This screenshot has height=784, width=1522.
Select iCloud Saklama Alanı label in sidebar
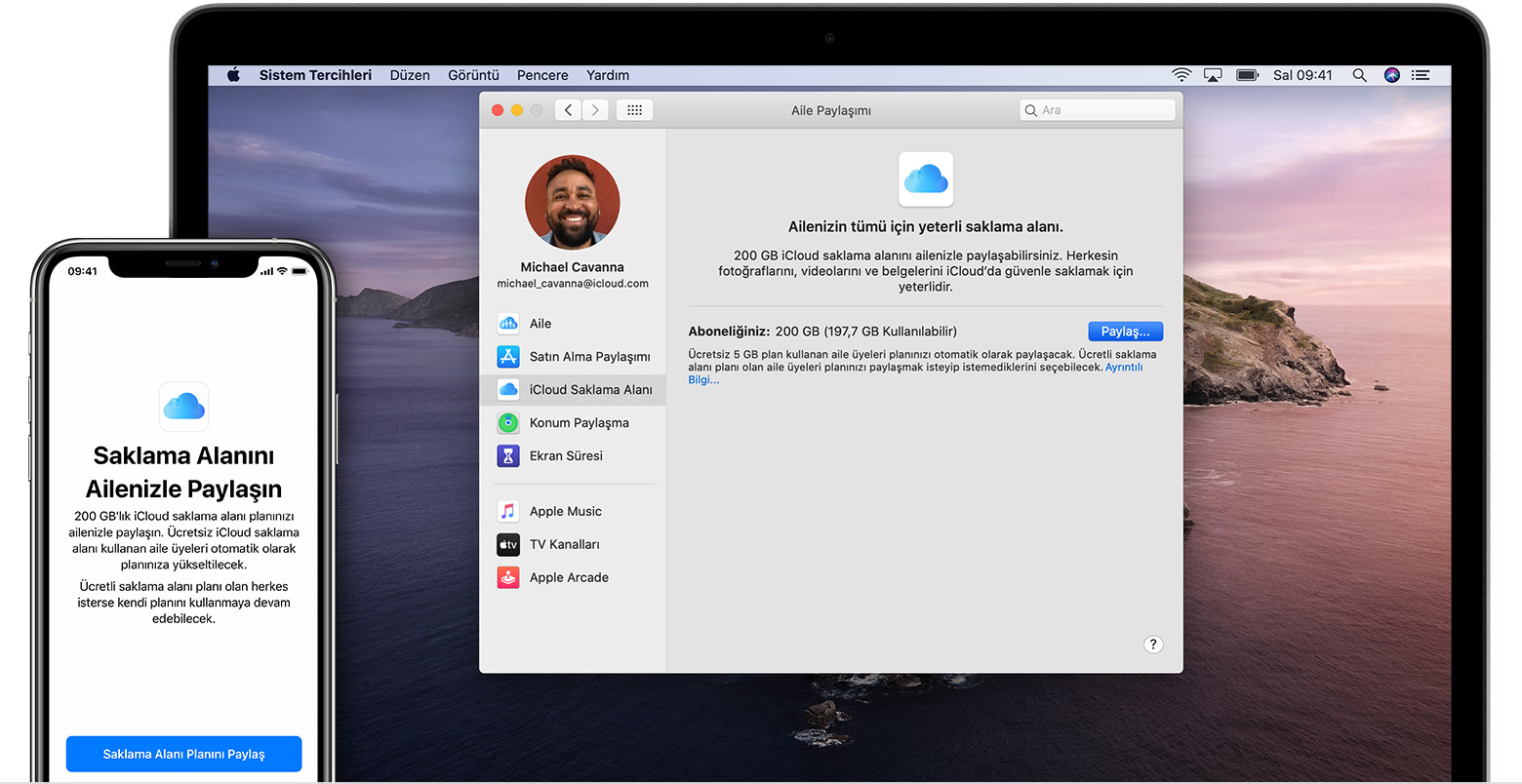click(x=591, y=390)
